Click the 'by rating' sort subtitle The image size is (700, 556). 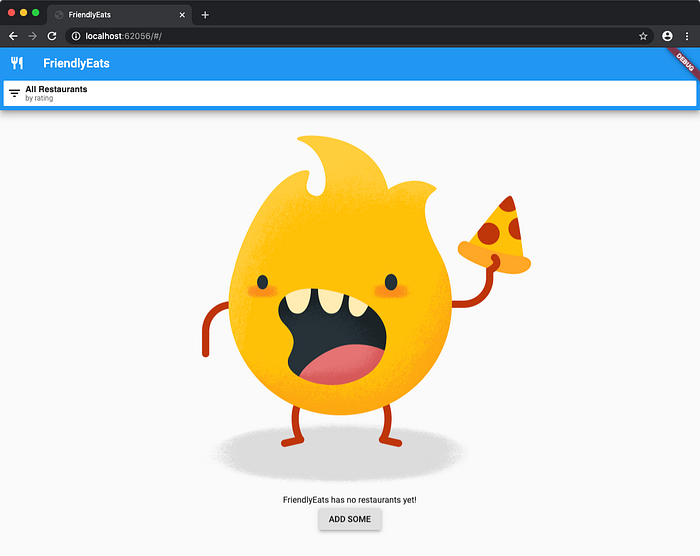coord(39,98)
